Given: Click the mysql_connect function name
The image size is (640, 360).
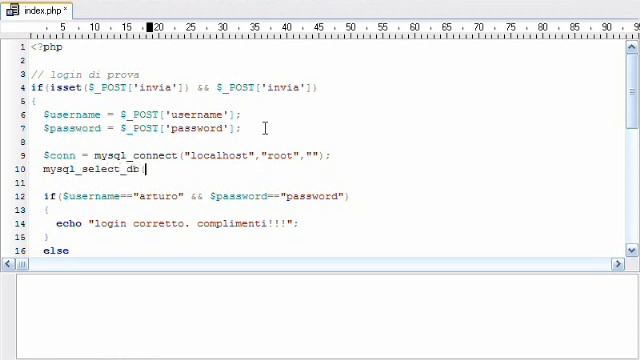Looking at the screenshot, I should tap(136, 156).
